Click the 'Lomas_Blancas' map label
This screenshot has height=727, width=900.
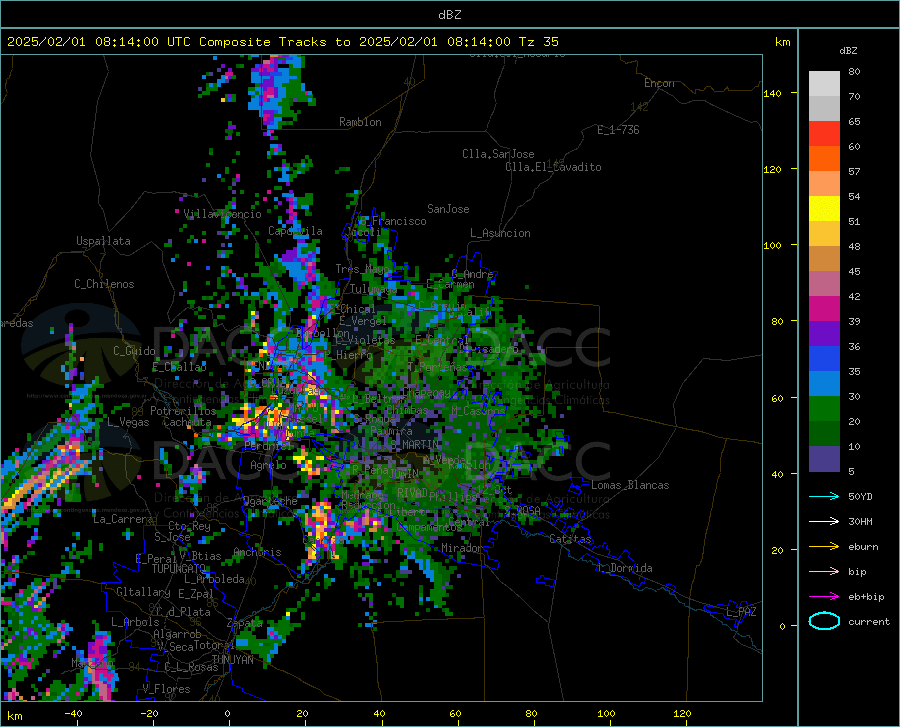(x=630, y=485)
